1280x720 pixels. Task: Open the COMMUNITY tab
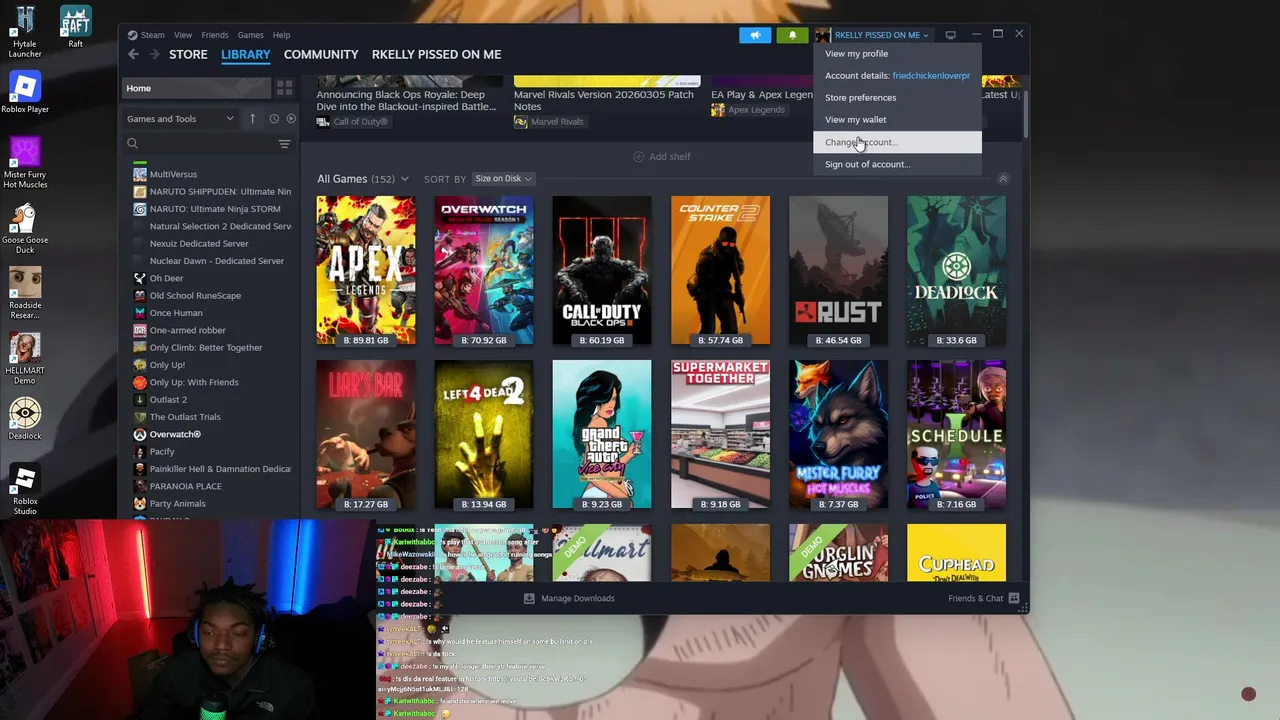(321, 54)
